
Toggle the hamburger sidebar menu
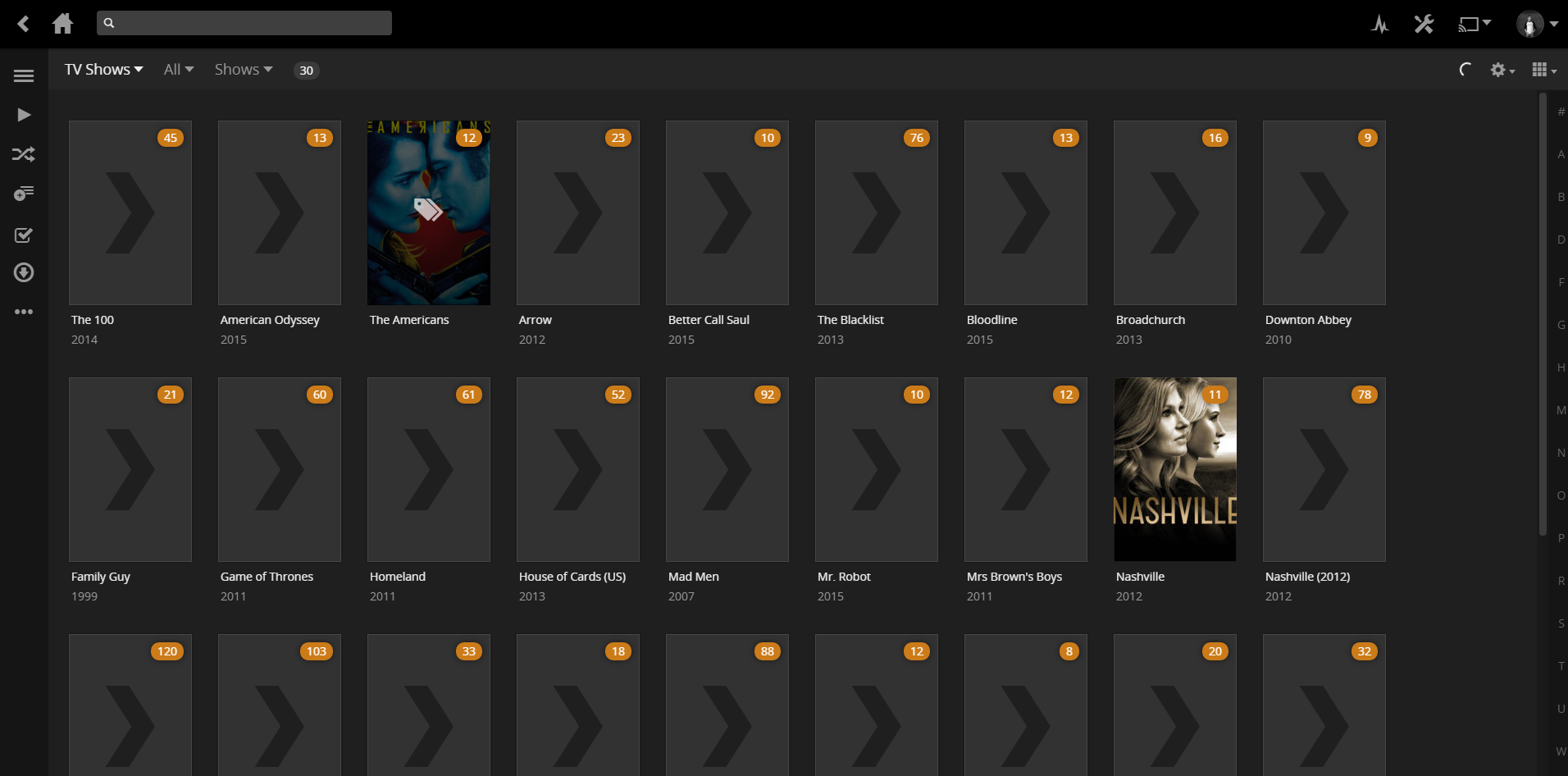coord(24,76)
